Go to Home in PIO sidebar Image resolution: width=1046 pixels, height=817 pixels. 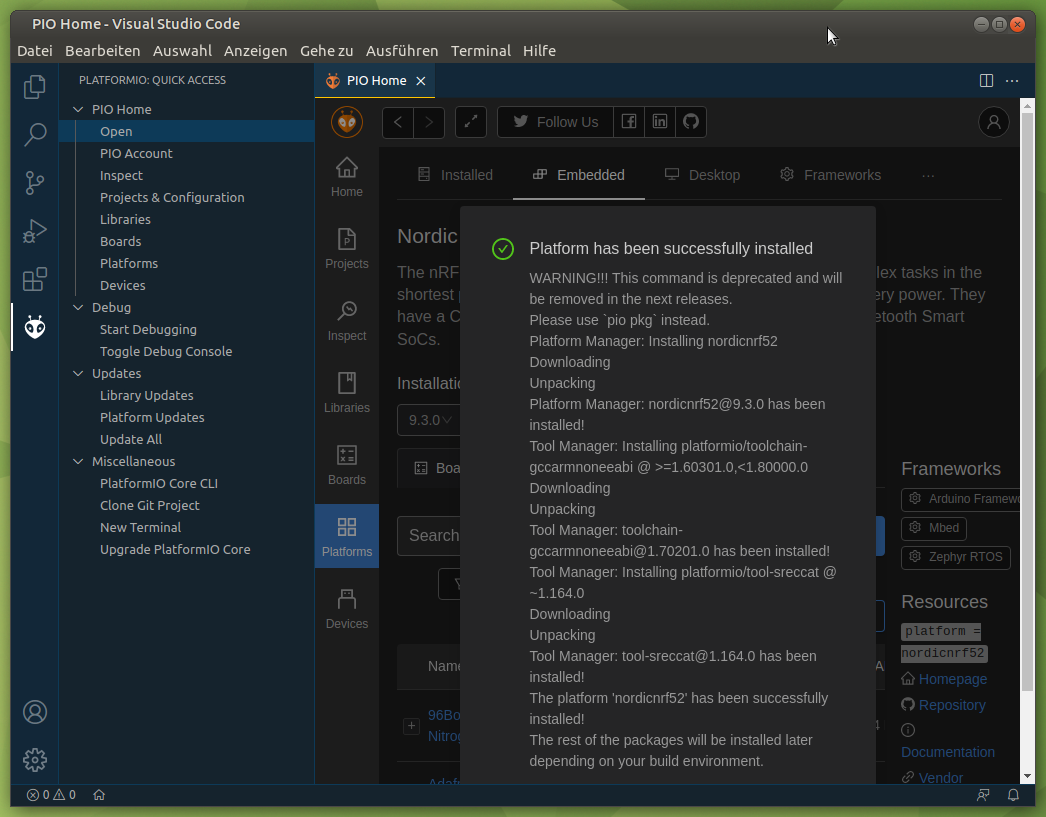coord(347,177)
